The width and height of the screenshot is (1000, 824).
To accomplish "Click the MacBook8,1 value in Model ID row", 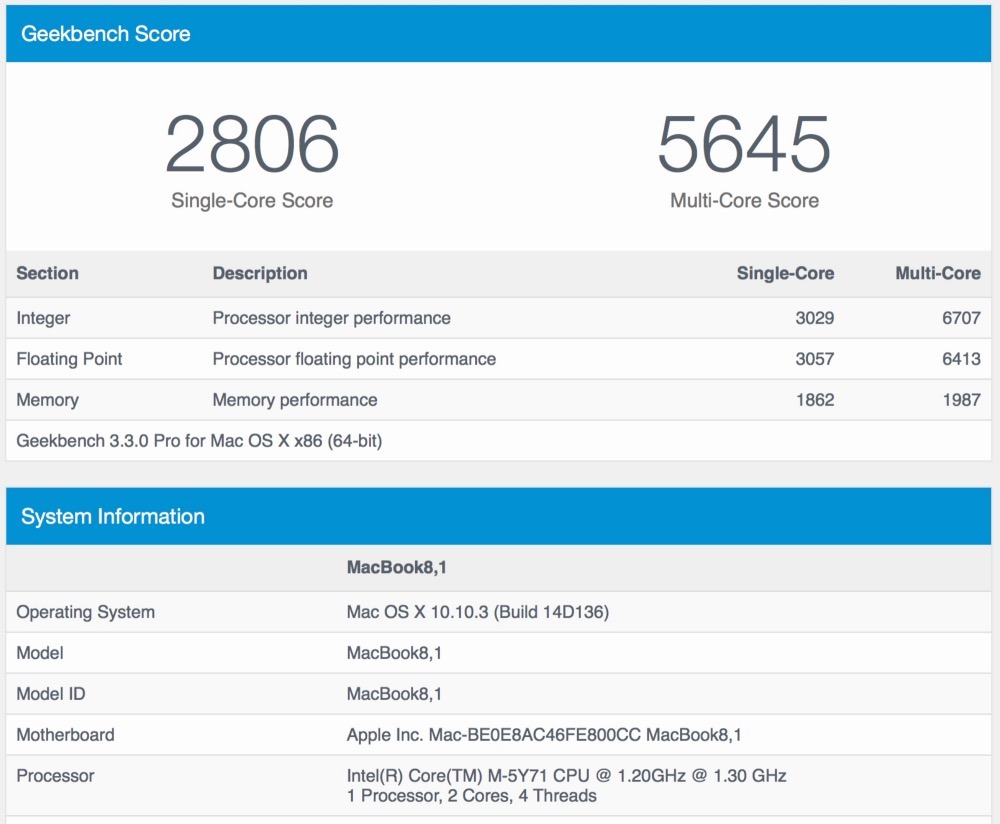I will tap(394, 693).
